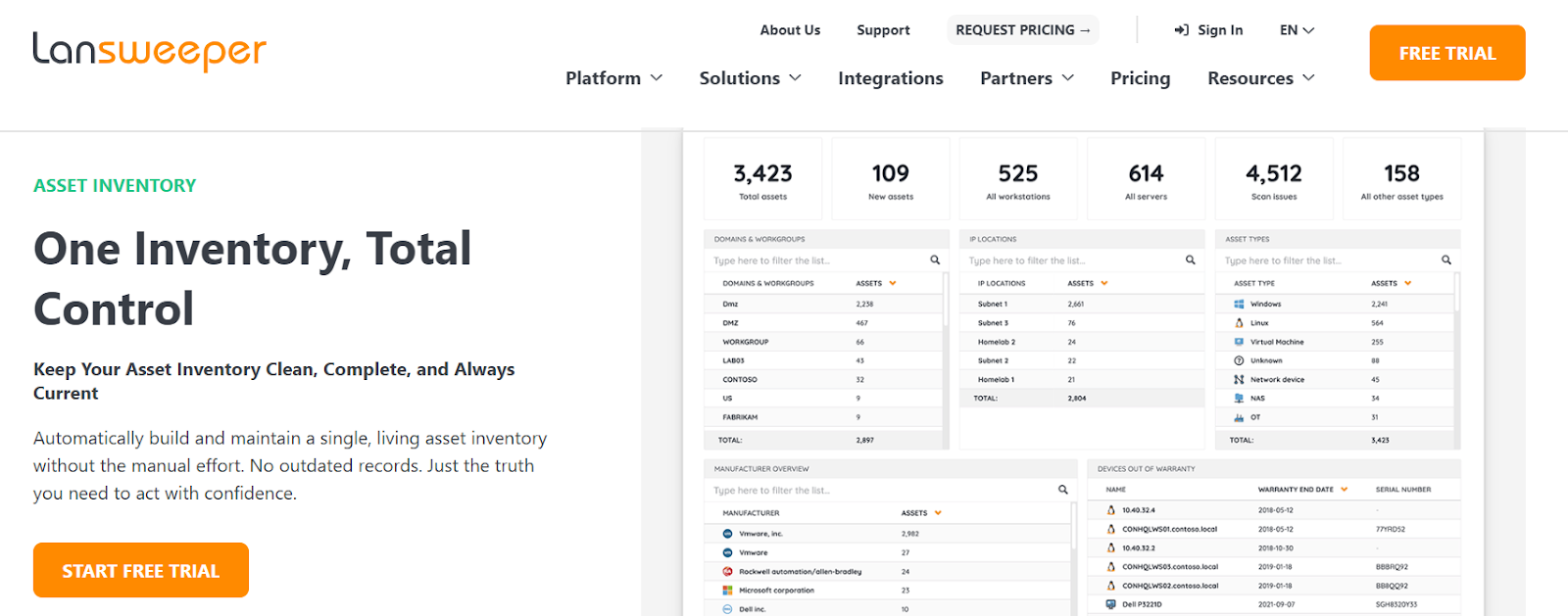Sort Manufacturer Overview by ASSETS arrow

point(938,513)
